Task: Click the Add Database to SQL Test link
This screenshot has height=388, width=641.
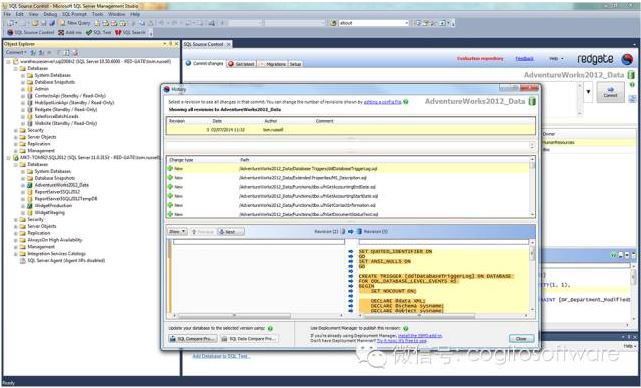Action: click(x=221, y=356)
